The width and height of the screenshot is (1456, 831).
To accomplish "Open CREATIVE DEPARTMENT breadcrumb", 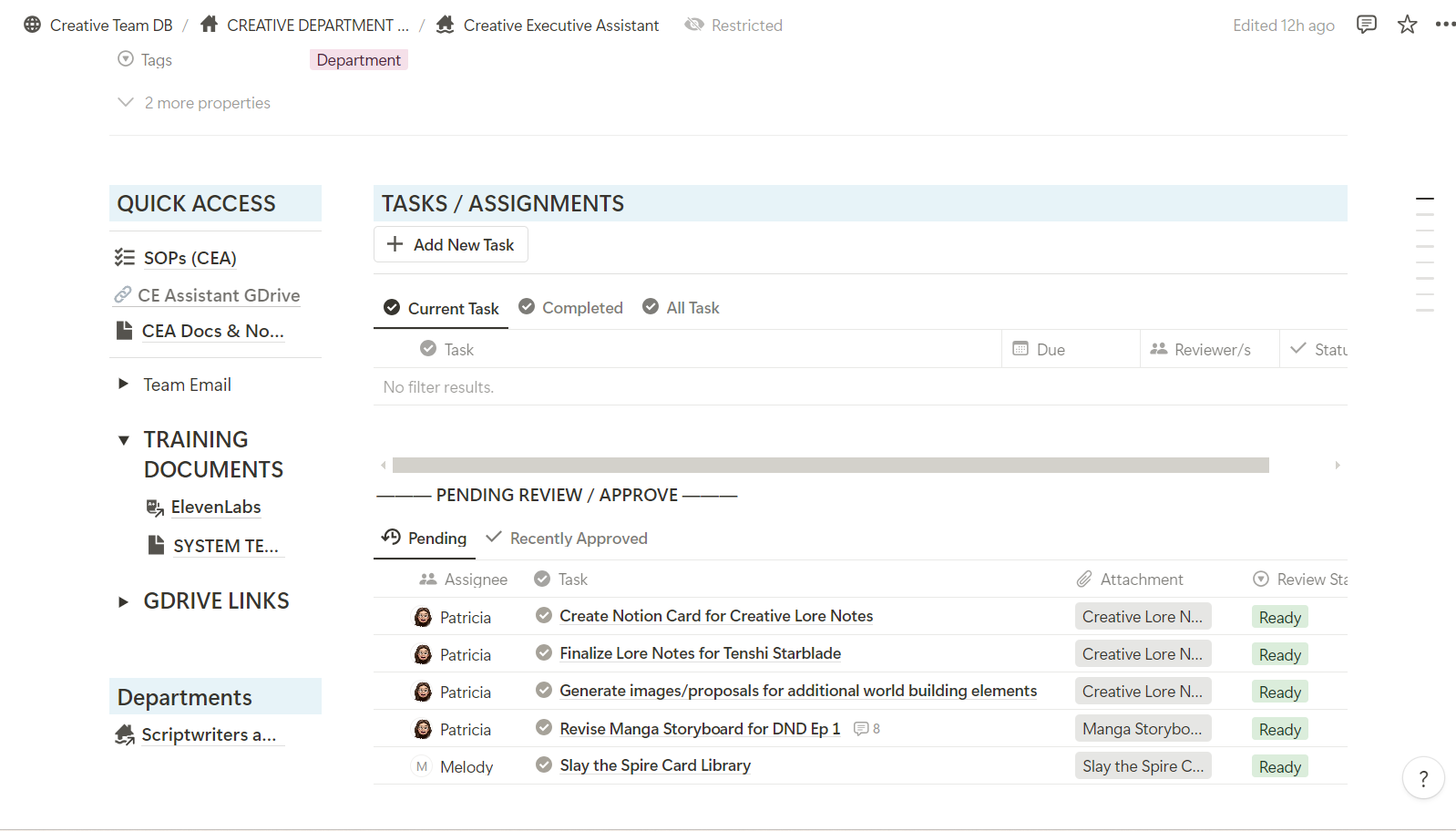I will [x=318, y=25].
